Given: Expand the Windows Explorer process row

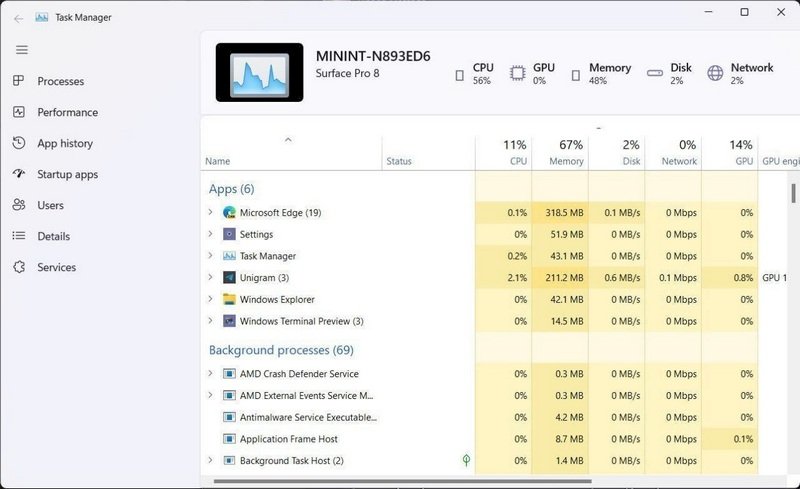Looking at the screenshot, I should pos(210,299).
